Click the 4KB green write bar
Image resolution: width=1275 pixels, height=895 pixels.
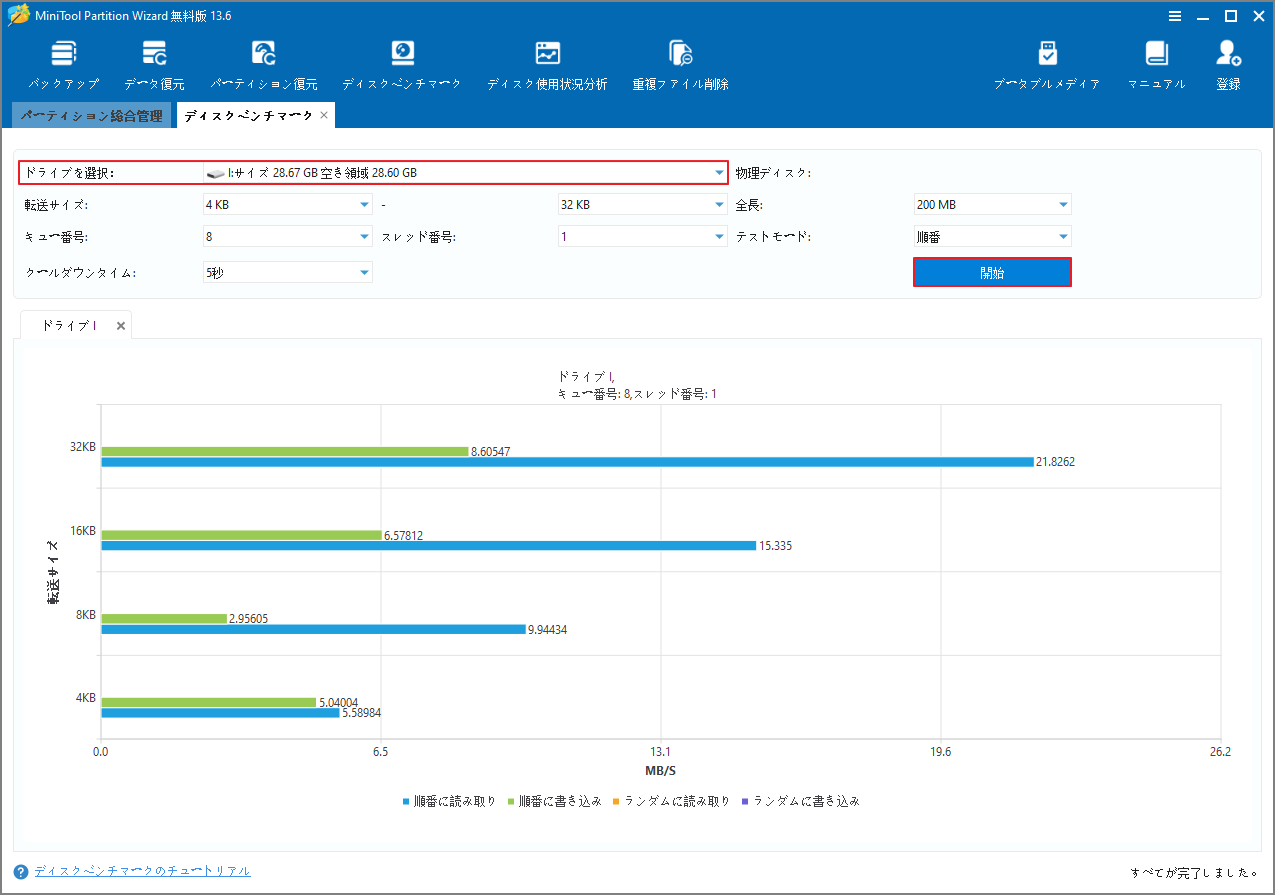coord(208,702)
